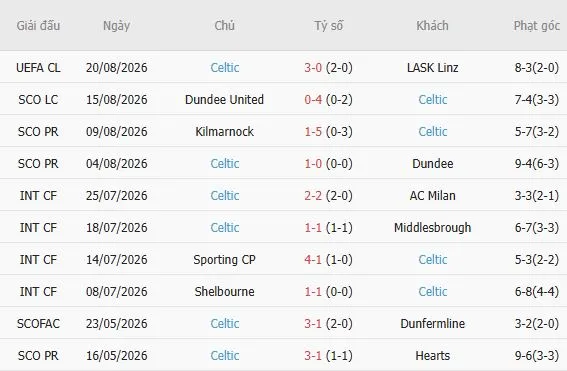Select the 2-2 score against AC Milan

coord(313,196)
